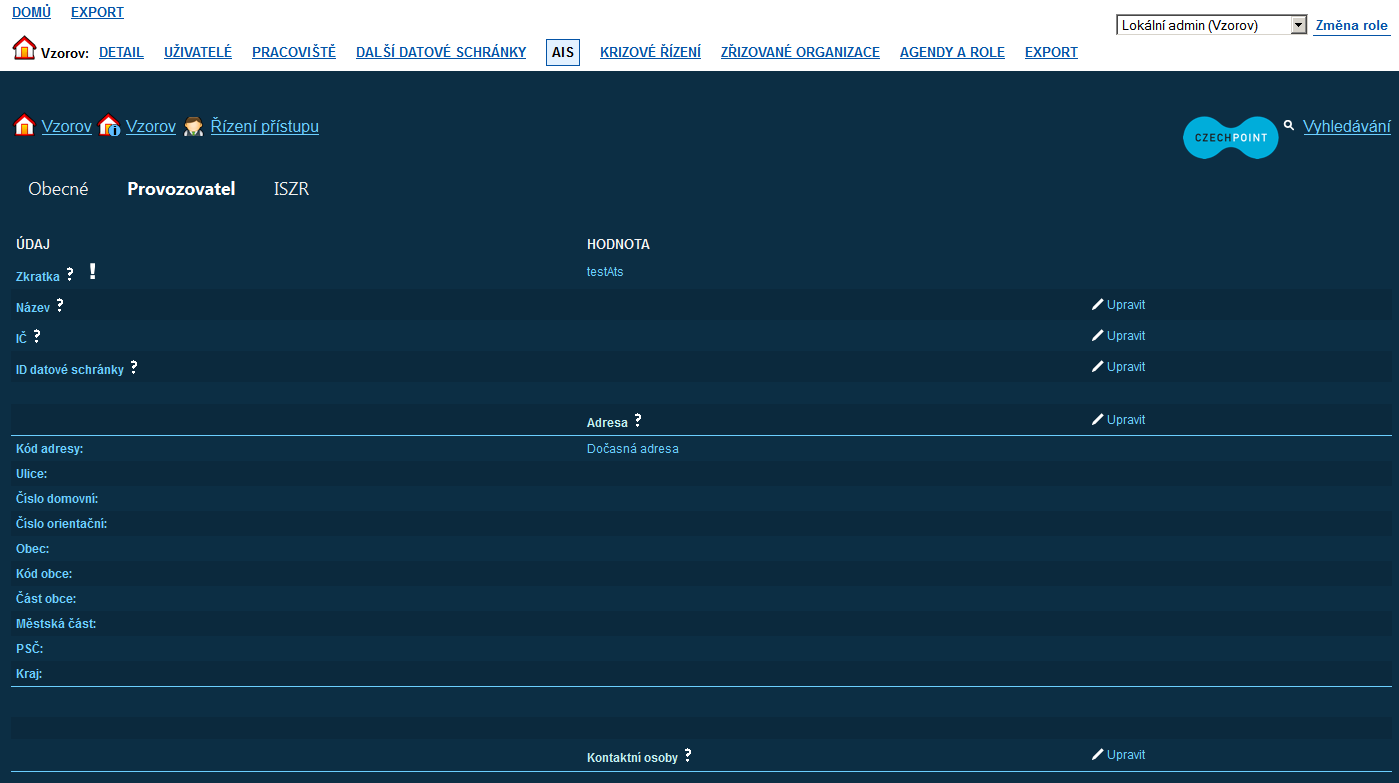Click the house icon beside the Vzorov label
The image size is (1399, 783).
(x=24, y=48)
